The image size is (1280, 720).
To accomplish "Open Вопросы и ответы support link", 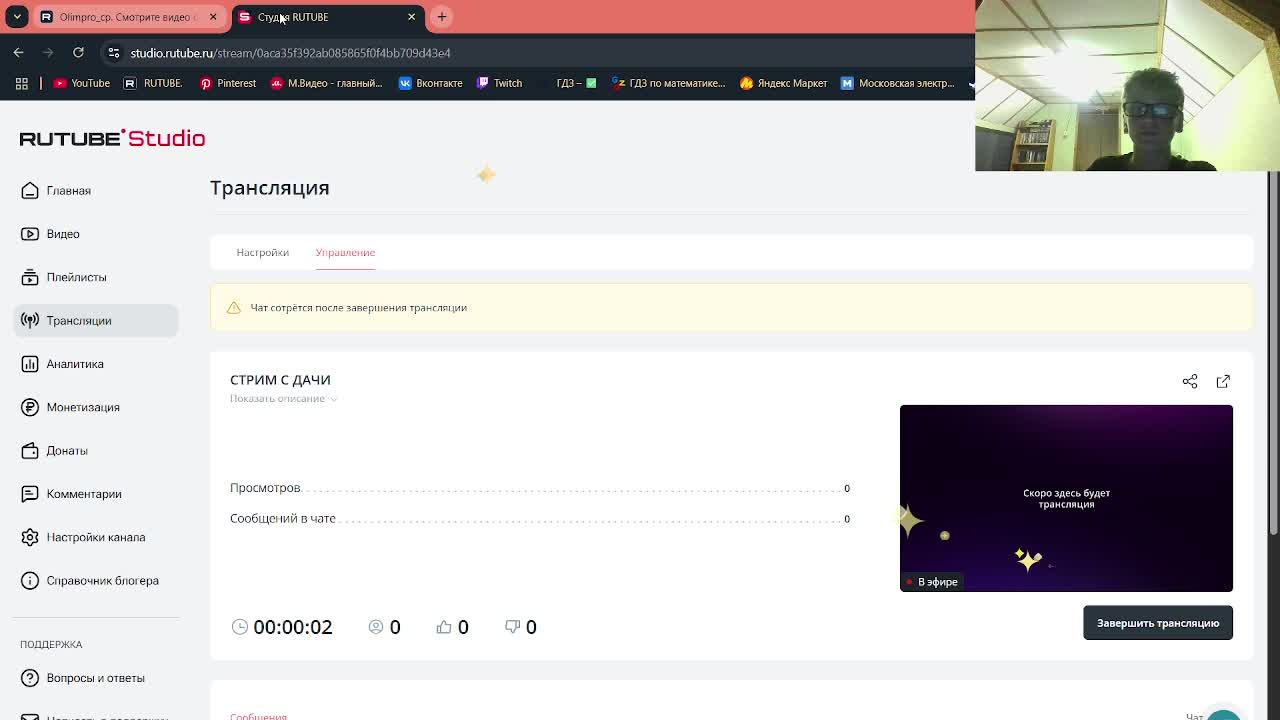I will click(83, 678).
